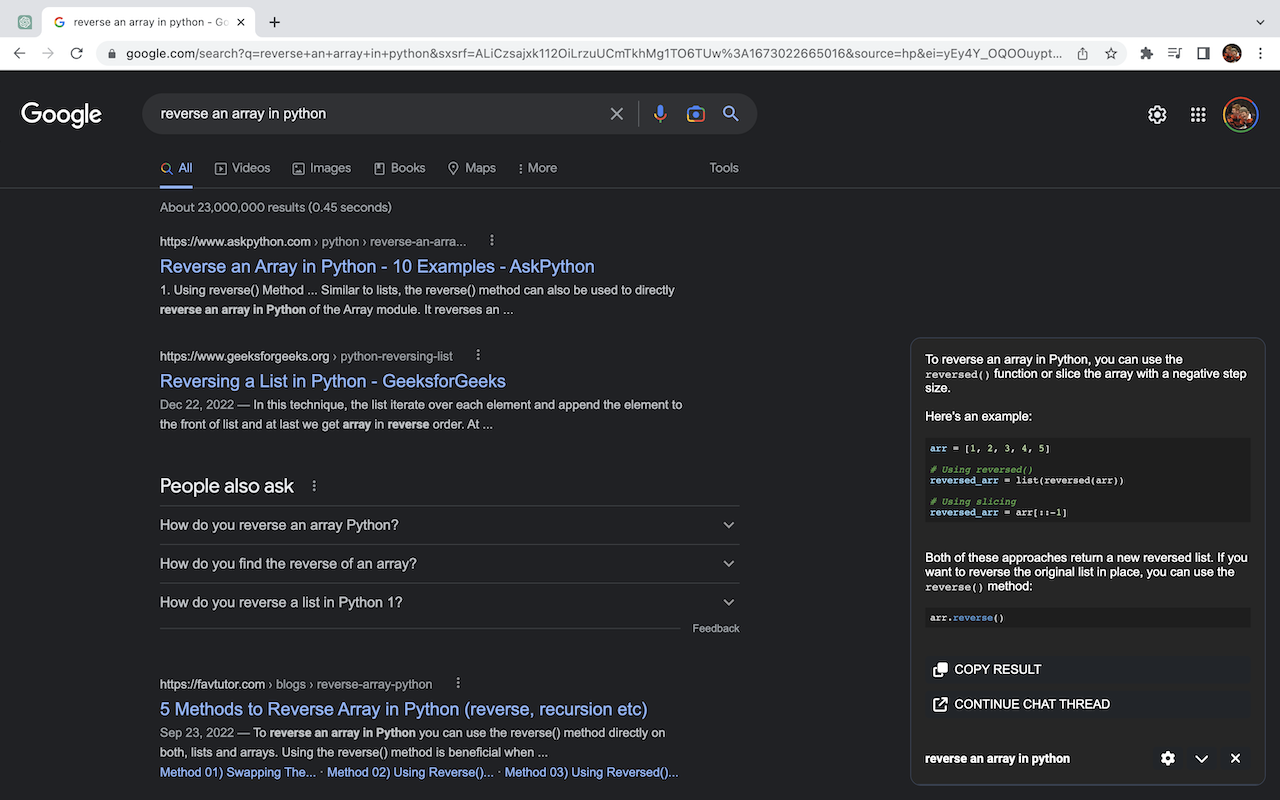Toggle browser side panel icon
1280x800 pixels.
(x=1203, y=53)
